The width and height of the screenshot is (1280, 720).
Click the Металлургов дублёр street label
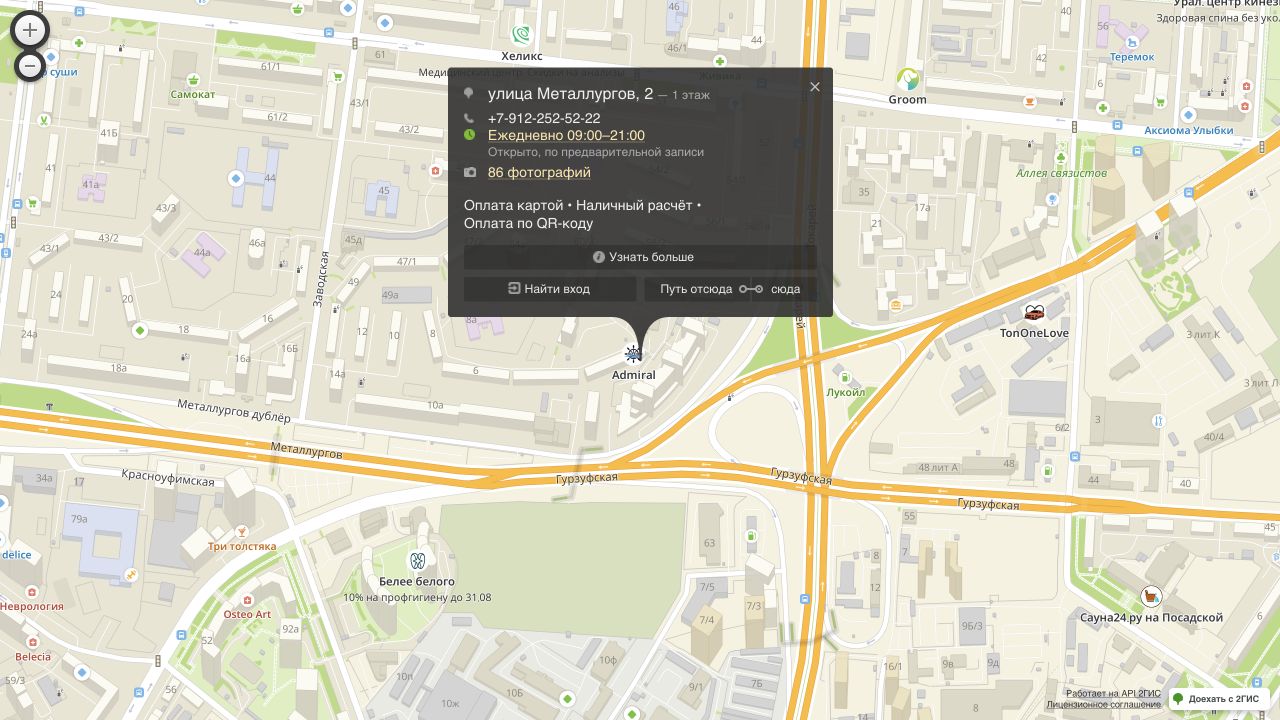[233, 410]
